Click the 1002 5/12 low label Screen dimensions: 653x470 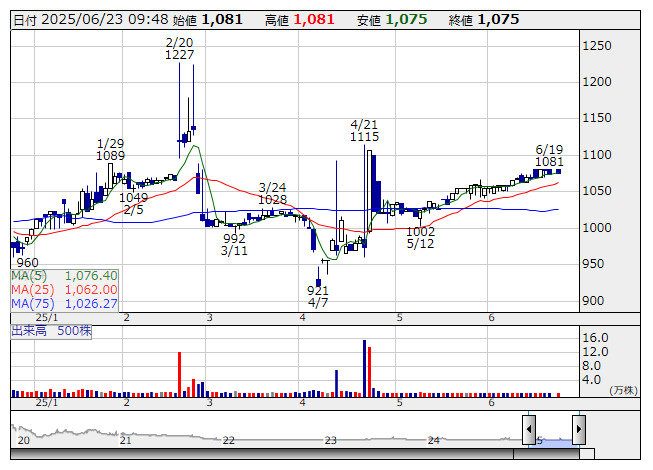pos(420,237)
